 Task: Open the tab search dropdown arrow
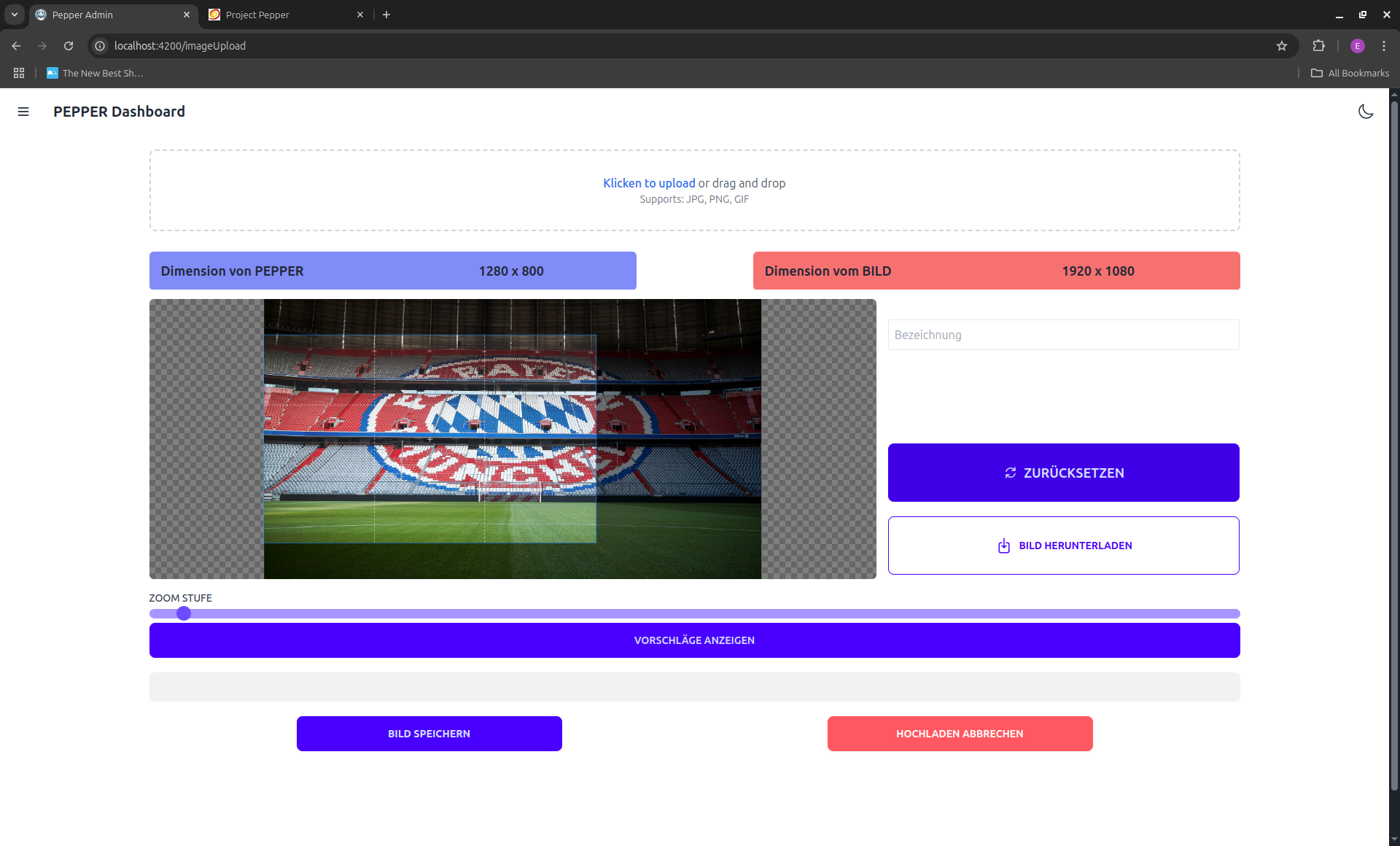14,15
